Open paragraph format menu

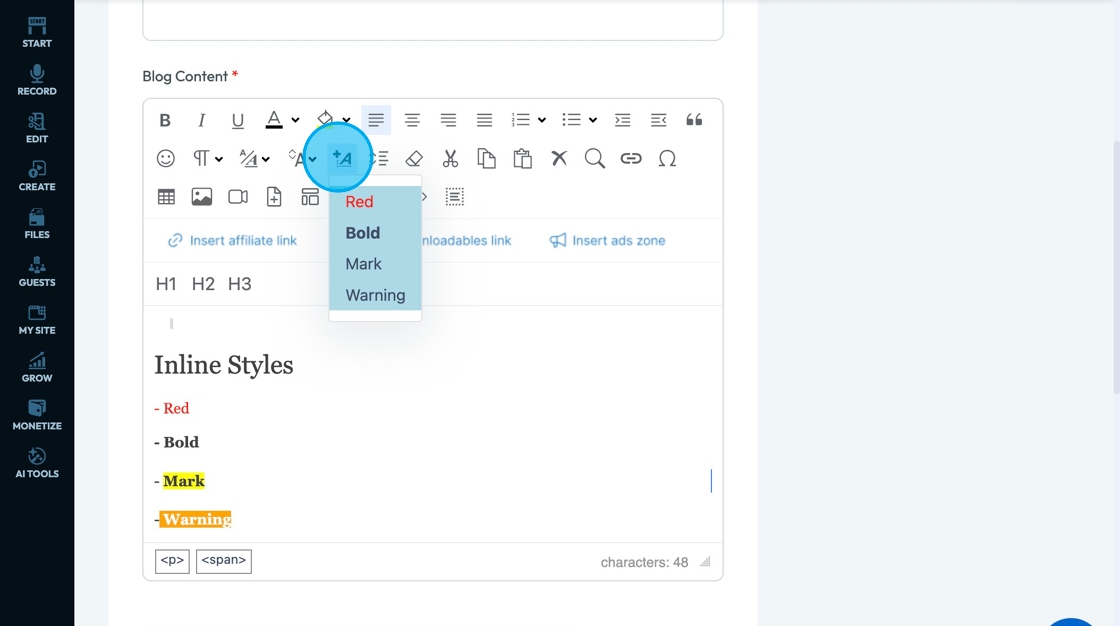pos(208,159)
